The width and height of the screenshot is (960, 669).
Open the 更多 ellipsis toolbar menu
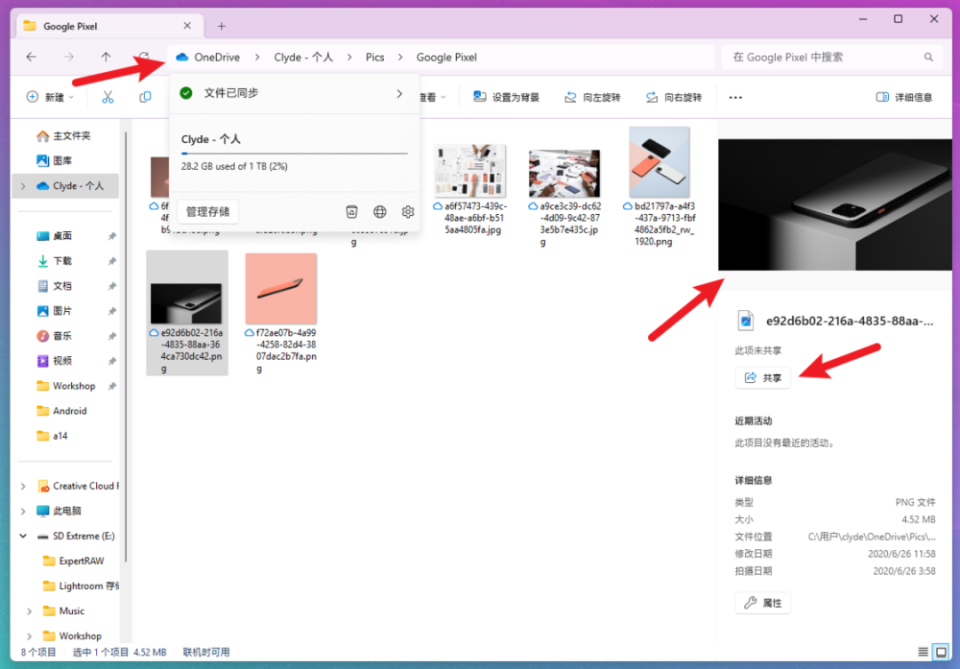[x=735, y=96]
